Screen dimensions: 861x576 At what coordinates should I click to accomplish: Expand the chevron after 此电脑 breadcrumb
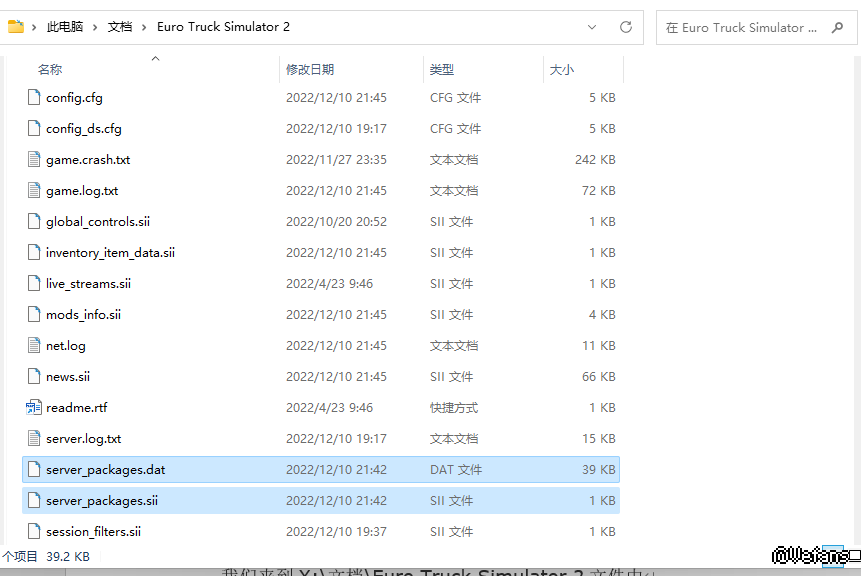click(x=96, y=27)
